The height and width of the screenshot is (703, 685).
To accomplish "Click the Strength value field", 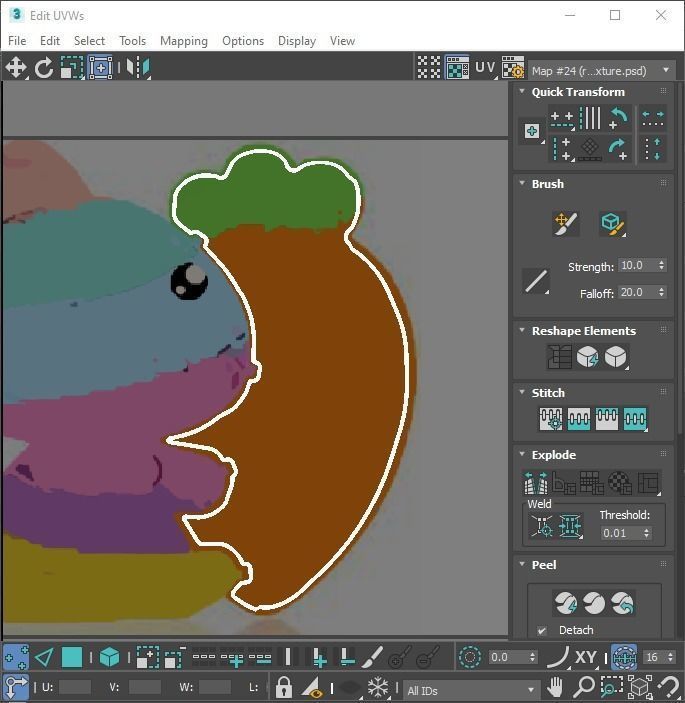I will tap(637, 265).
